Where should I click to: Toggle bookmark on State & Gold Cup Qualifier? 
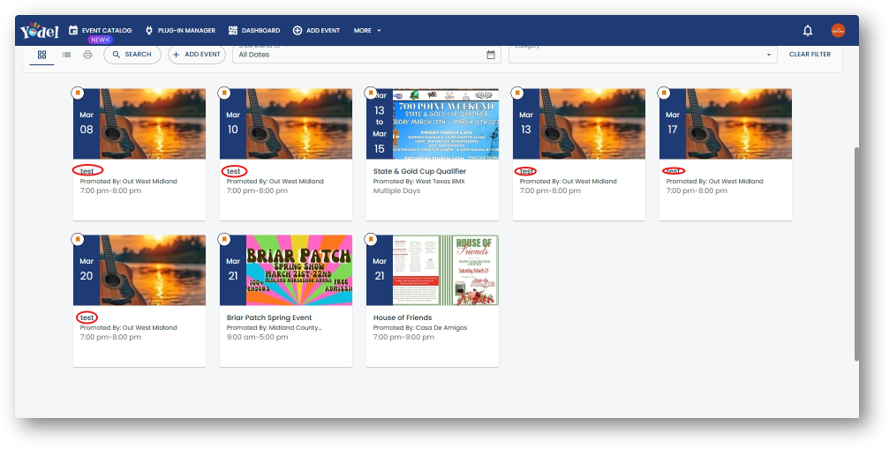point(371,93)
